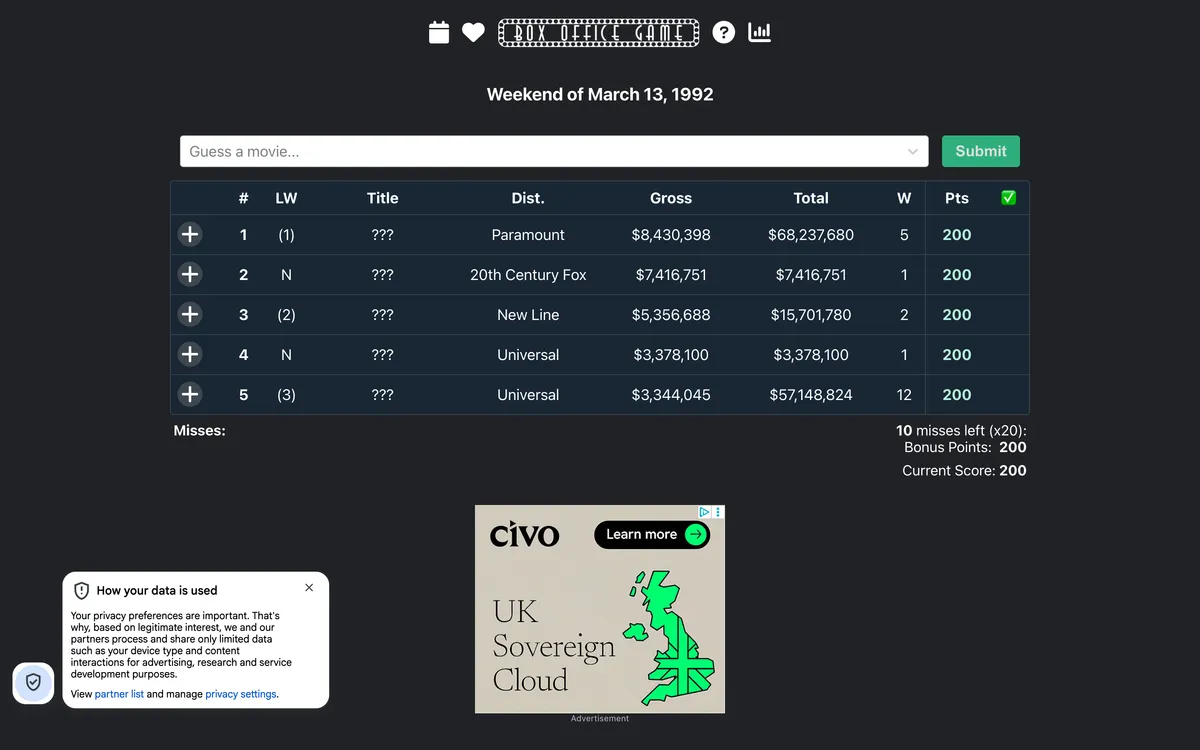The image size is (1200, 750).
Task: Click the ad choices icon
Action: pos(705,512)
